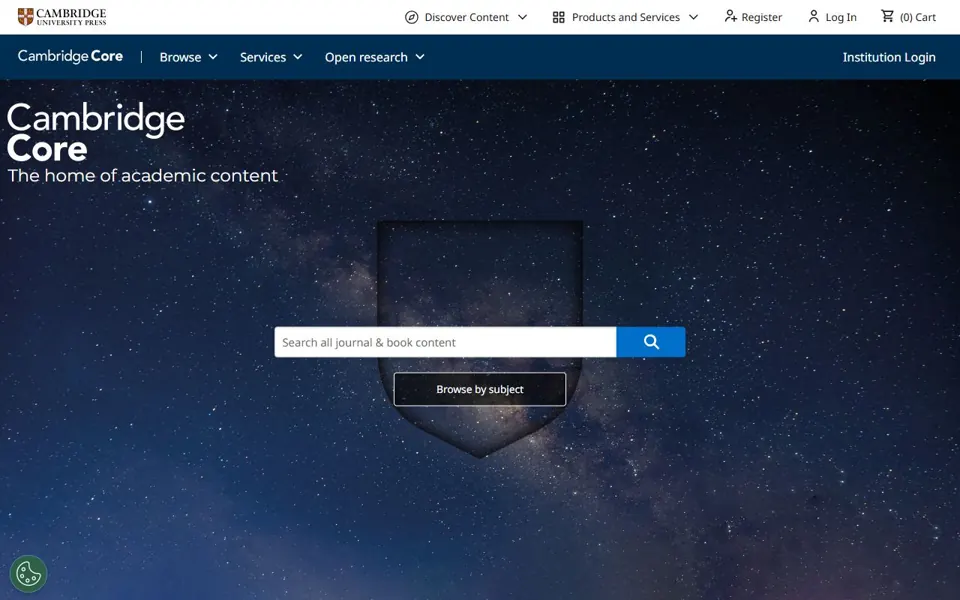Image resolution: width=960 pixels, height=600 pixels.
Task: Click the Cambridge University Press logo
Action: 62,17
